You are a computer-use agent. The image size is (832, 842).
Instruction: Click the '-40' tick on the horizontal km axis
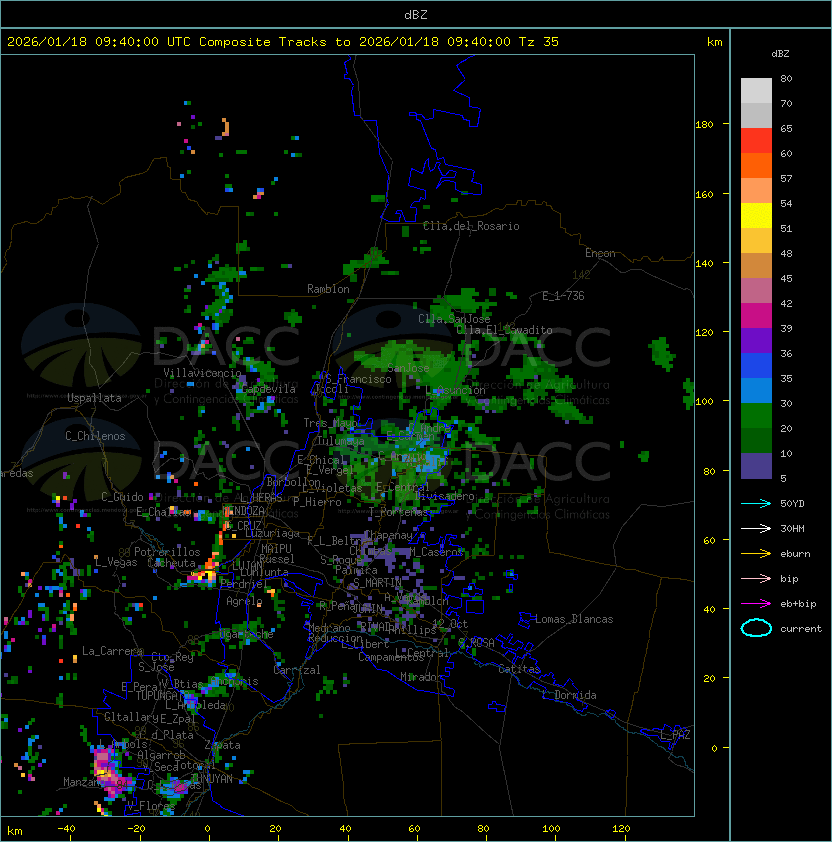coord(66,829)
